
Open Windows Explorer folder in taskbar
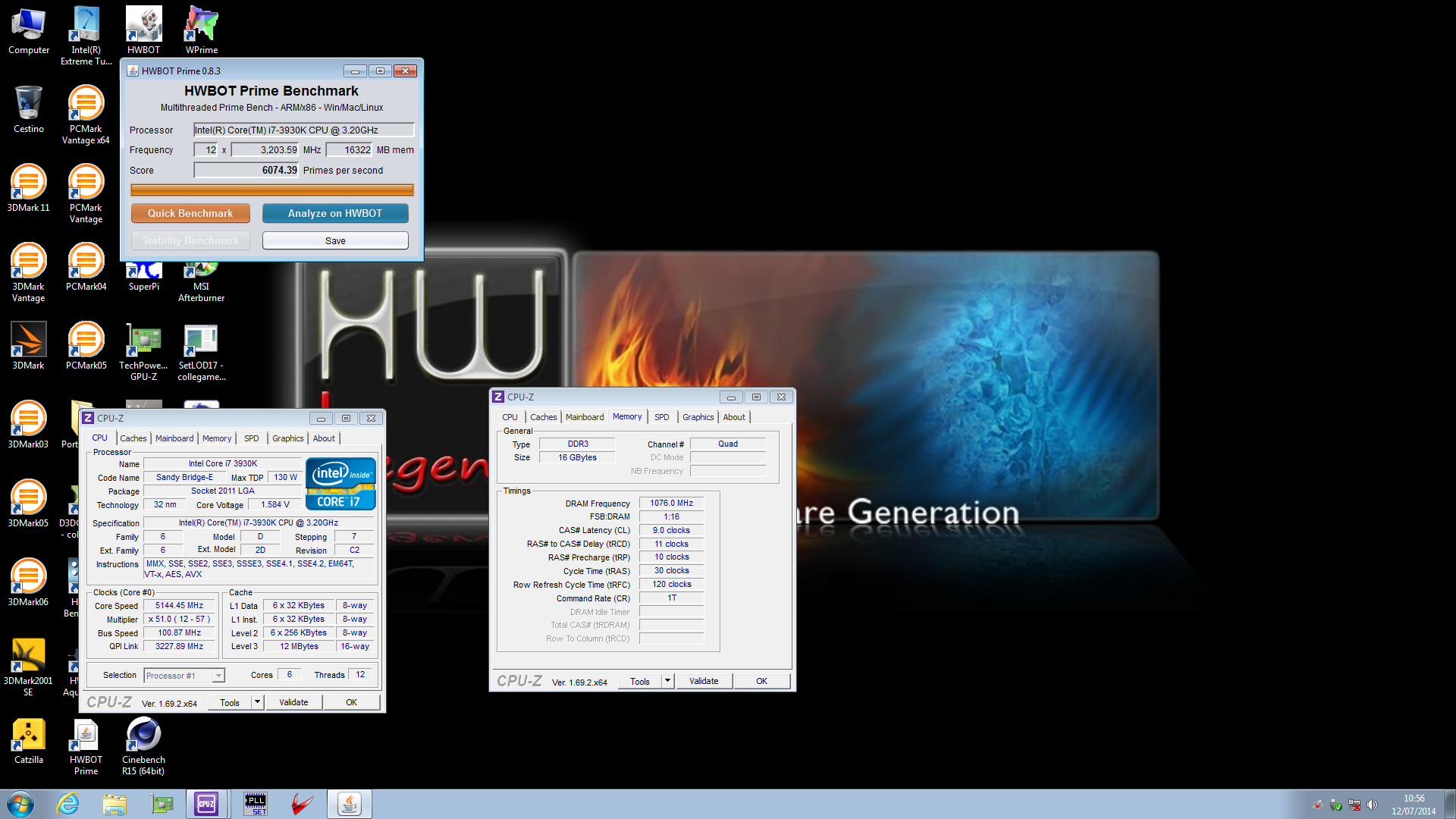point(115,804)
